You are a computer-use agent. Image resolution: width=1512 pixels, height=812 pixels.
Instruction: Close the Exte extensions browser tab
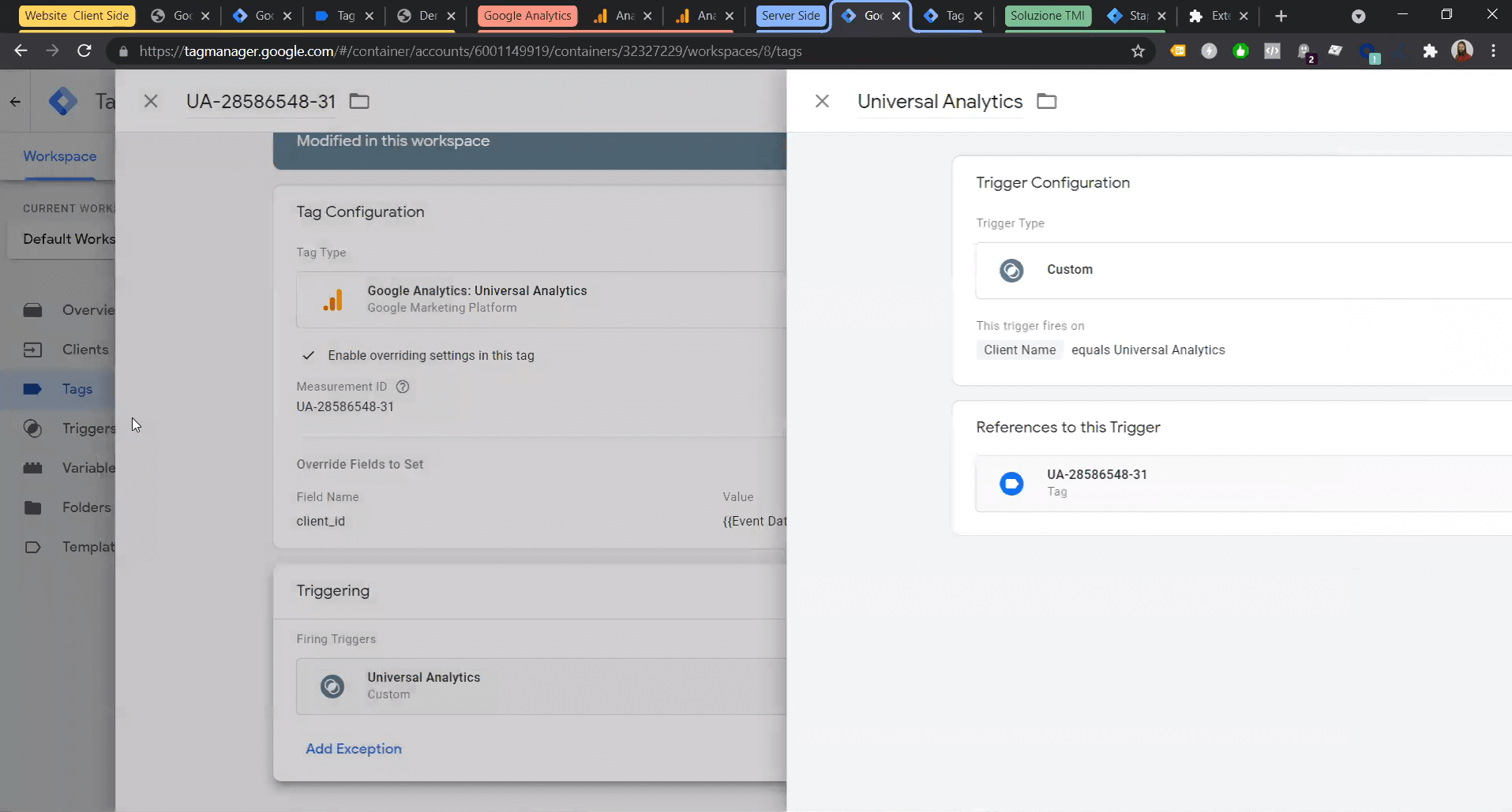1244,16
